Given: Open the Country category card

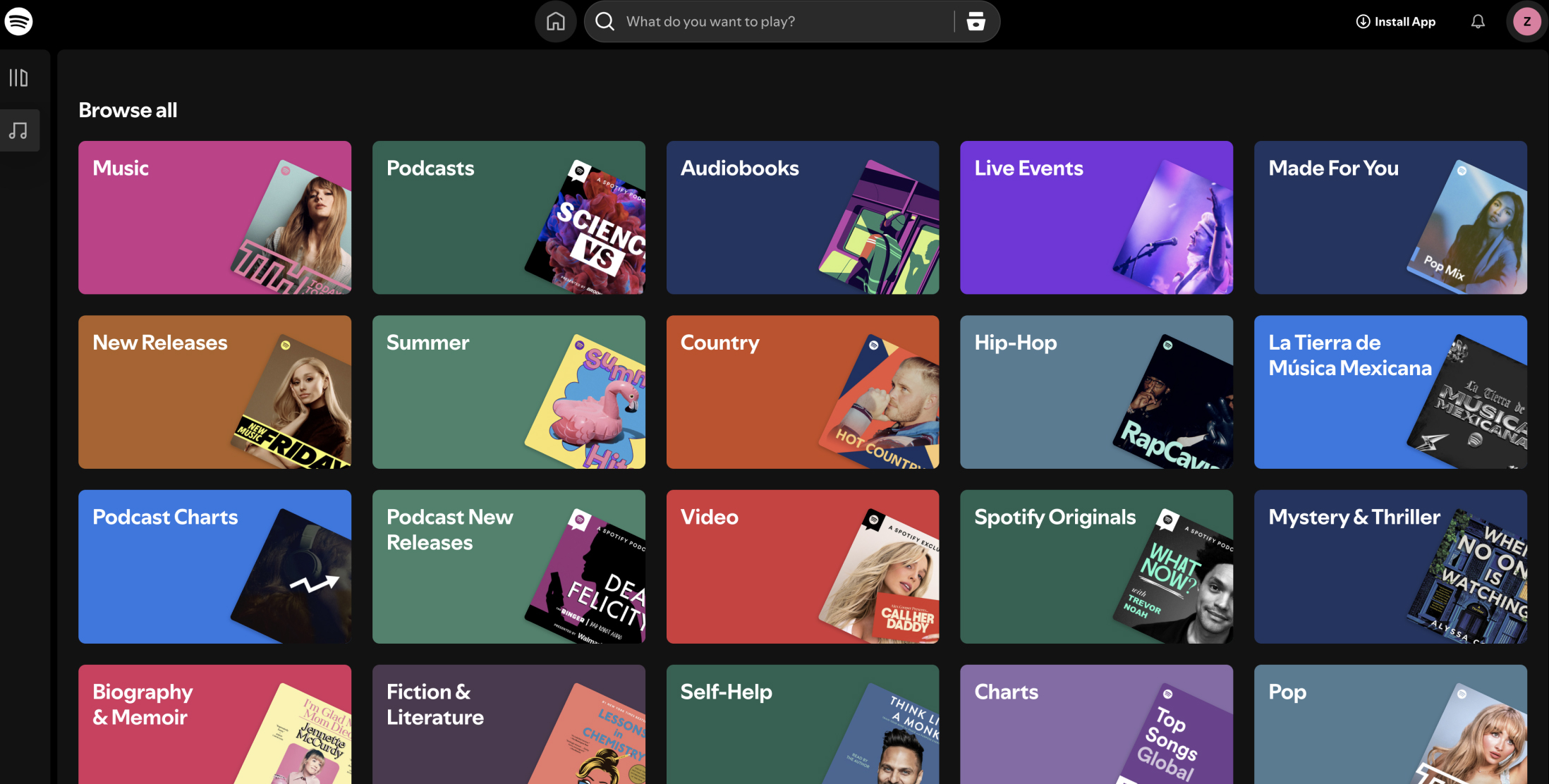Looking at the screenshot, I should pyautogui.click(x=803, y=392).
